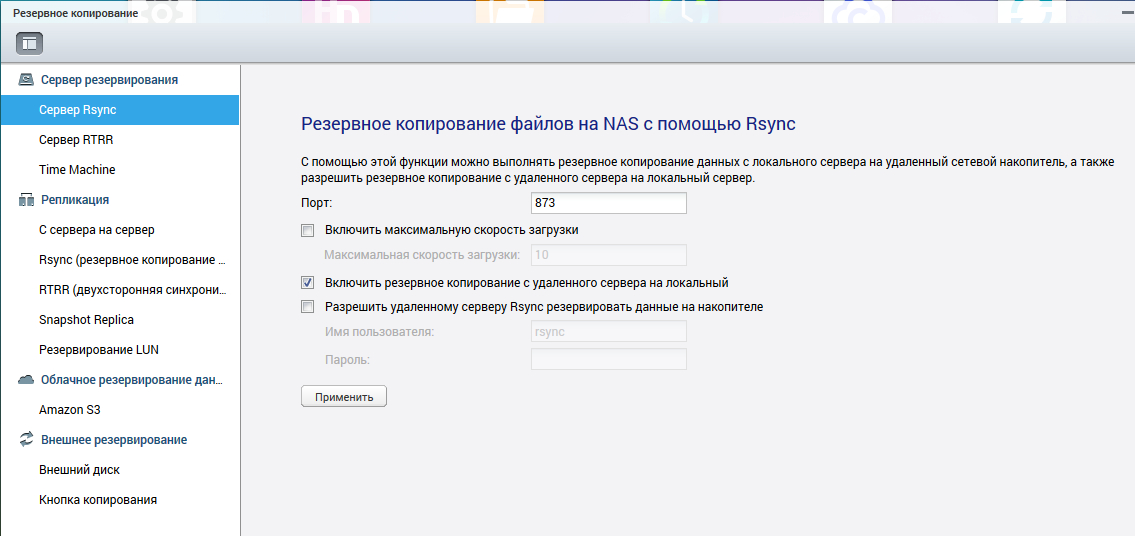
Task: Click the Репликация section icon
Action: pyautogui.click(x=27, y=200)
